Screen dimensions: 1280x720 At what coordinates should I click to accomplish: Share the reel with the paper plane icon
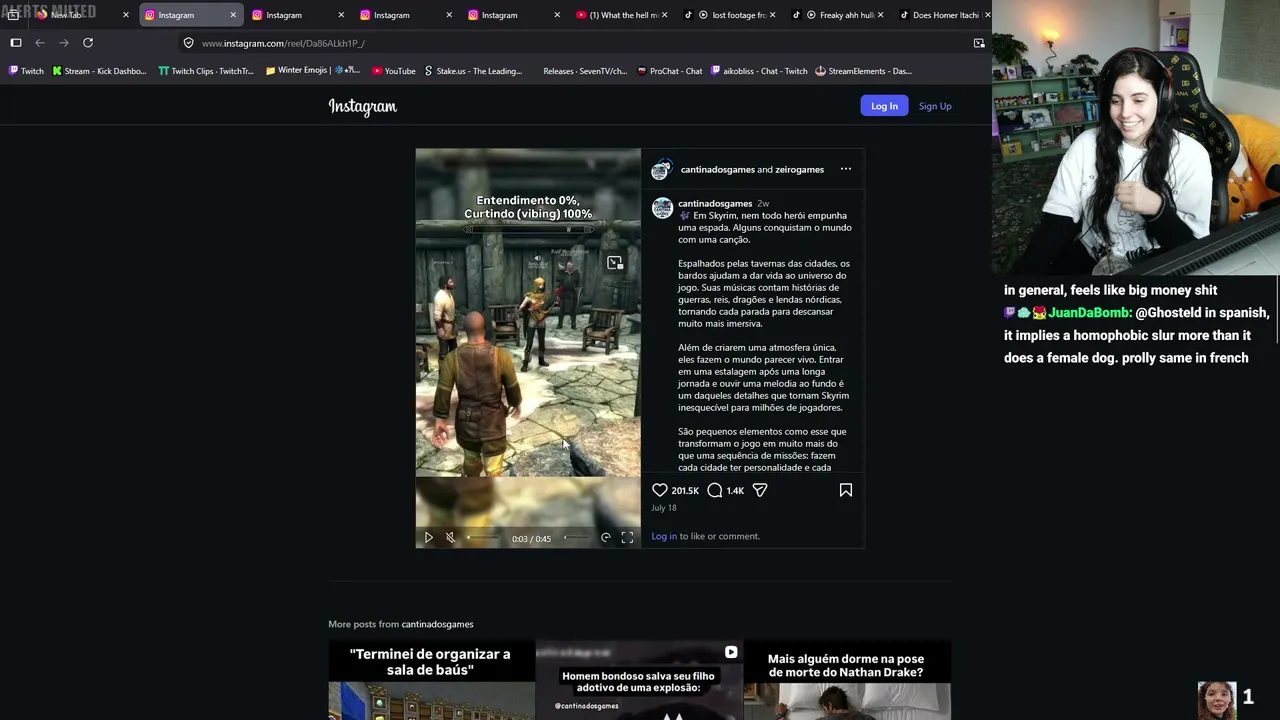[x=760, y=490]
